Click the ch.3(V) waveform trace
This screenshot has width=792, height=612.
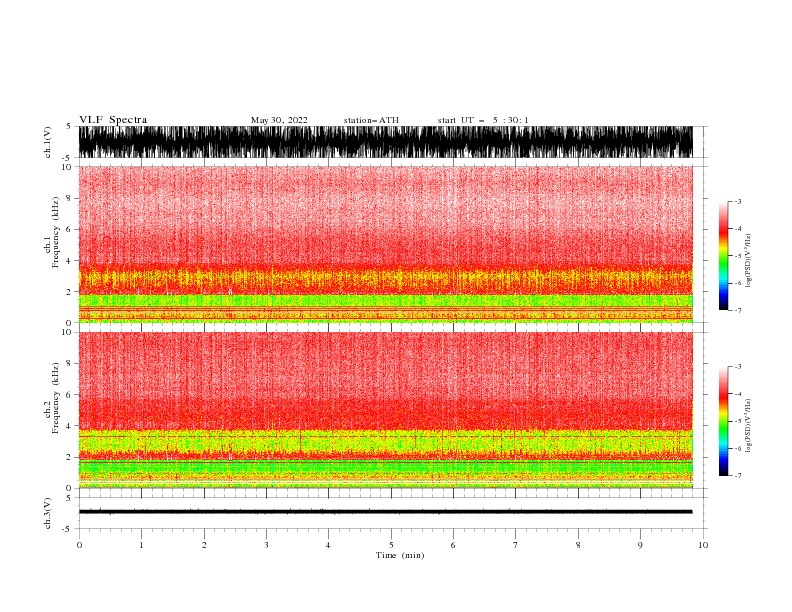click(385, 512)
